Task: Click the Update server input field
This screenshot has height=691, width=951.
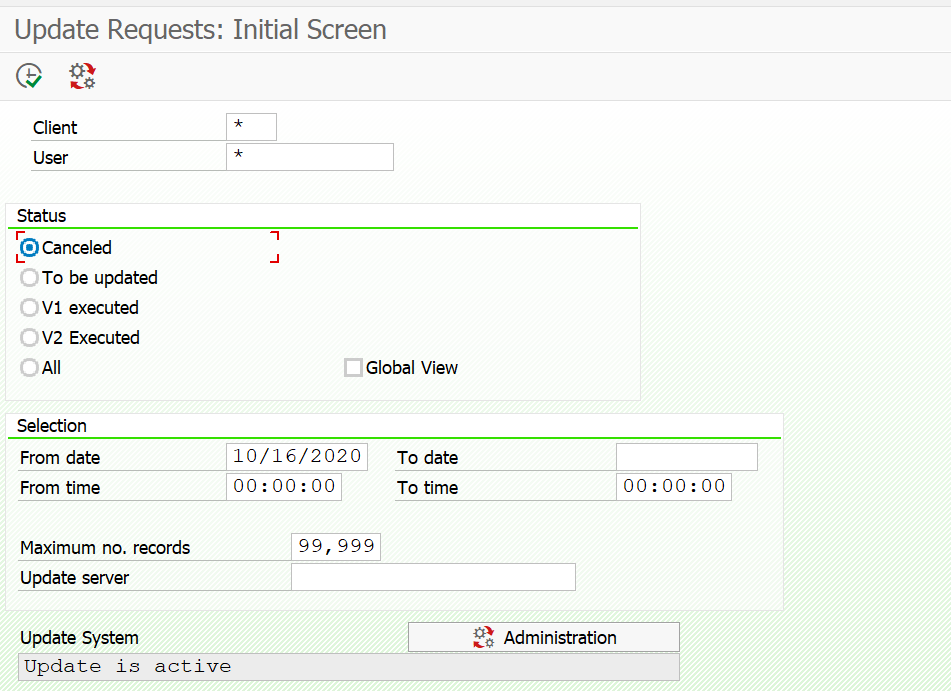Action: point(433,577)
